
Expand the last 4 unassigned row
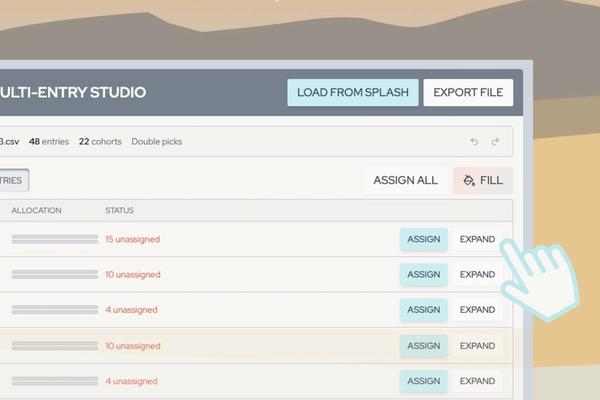pyautogui.click(x=477, y=381)
